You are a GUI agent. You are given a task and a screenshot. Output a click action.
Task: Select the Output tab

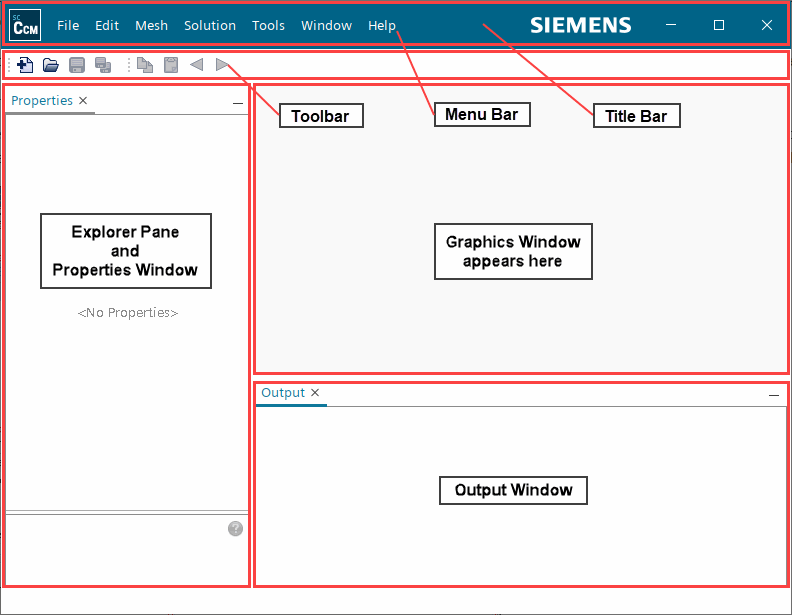(283, 393)
